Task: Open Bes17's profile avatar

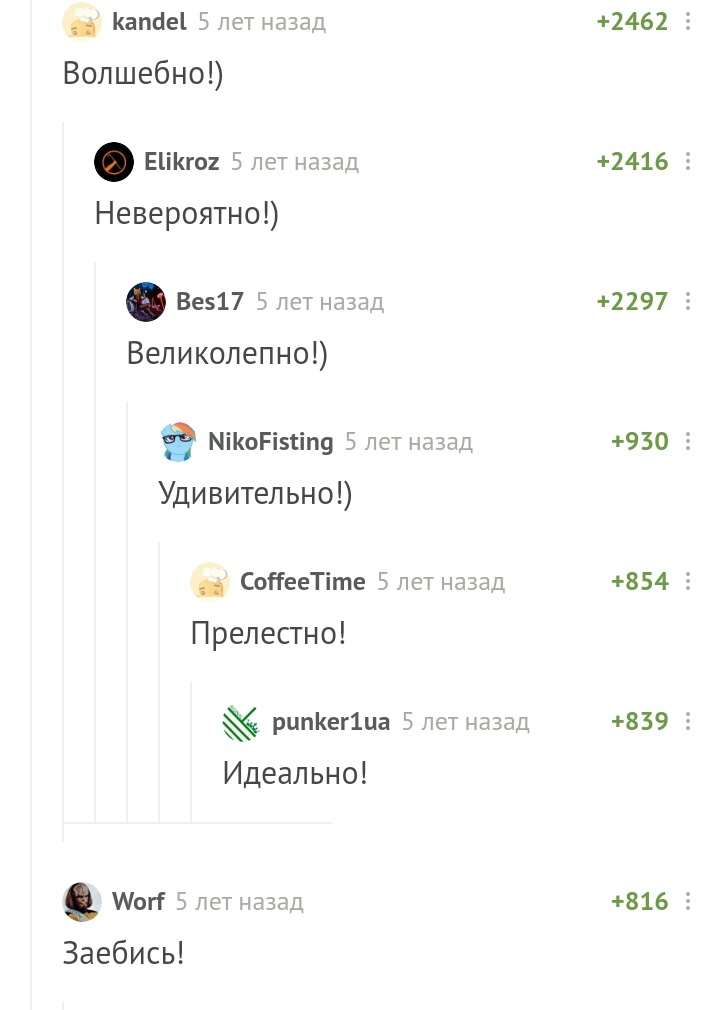Action: pyautogui.click(x=146, y=301)
